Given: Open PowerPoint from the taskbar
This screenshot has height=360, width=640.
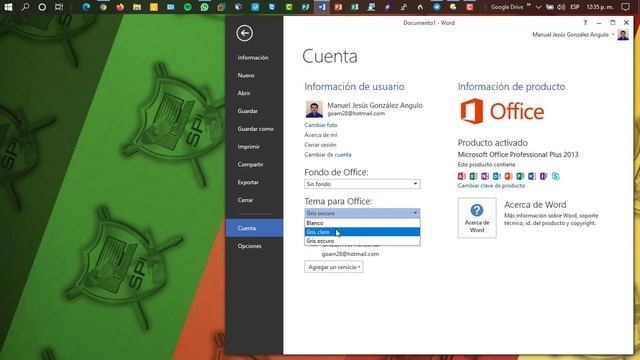Looking at the screenshot, I should pos(338,7).
